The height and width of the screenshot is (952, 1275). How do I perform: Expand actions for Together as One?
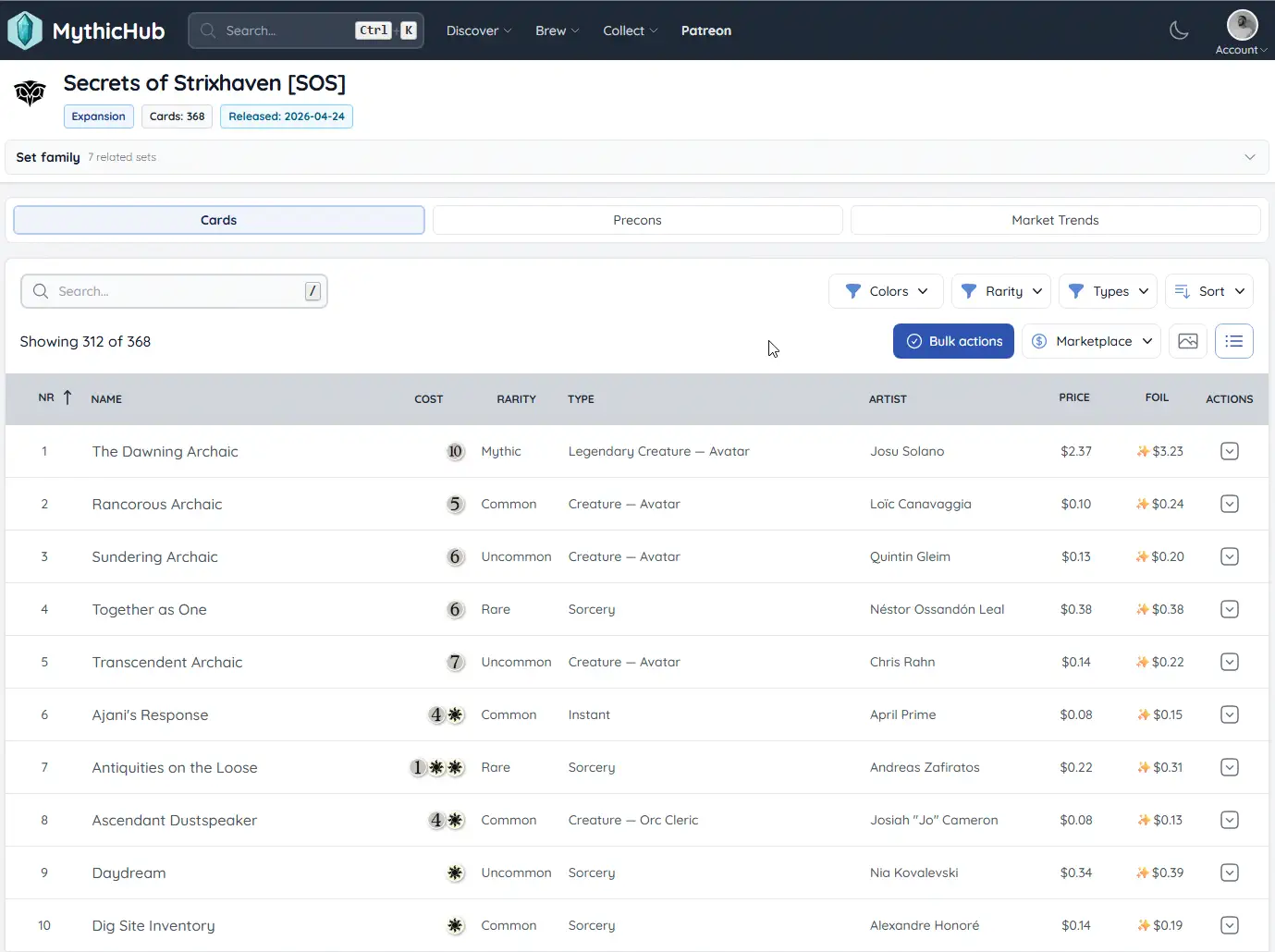[1229, 609]
